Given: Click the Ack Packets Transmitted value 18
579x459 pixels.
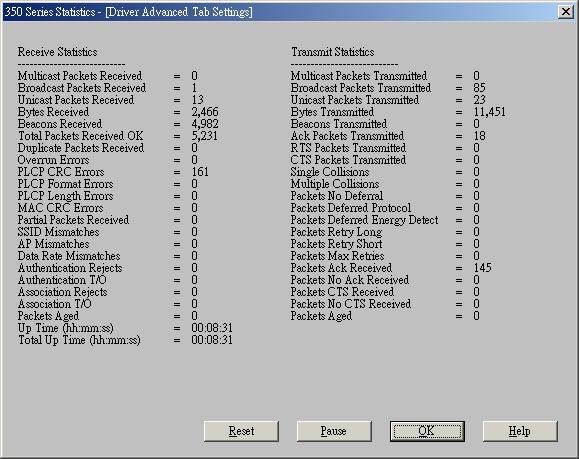Looking at the screenshot, I should point(480,136).
